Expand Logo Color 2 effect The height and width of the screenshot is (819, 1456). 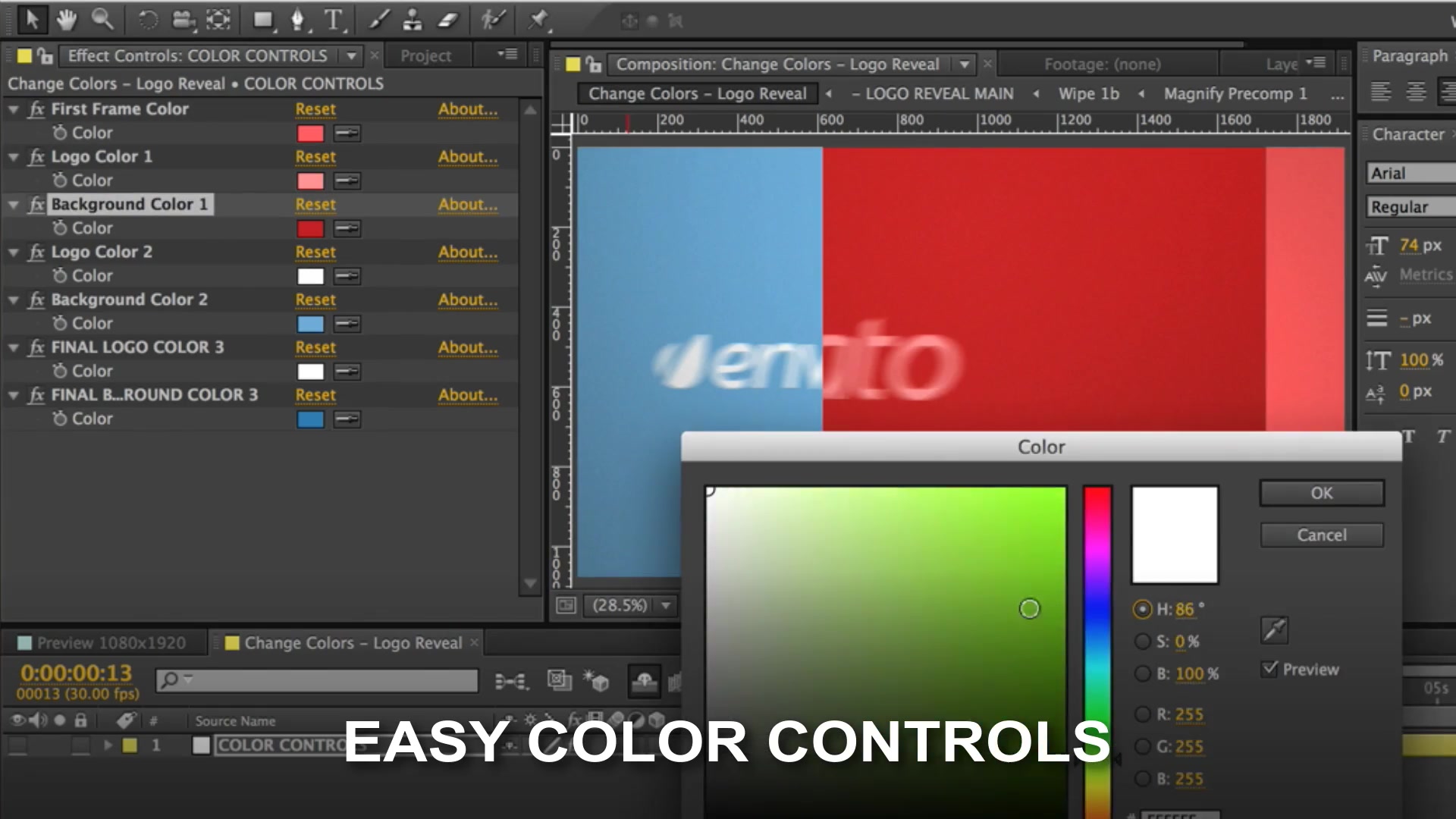(11, 252)
